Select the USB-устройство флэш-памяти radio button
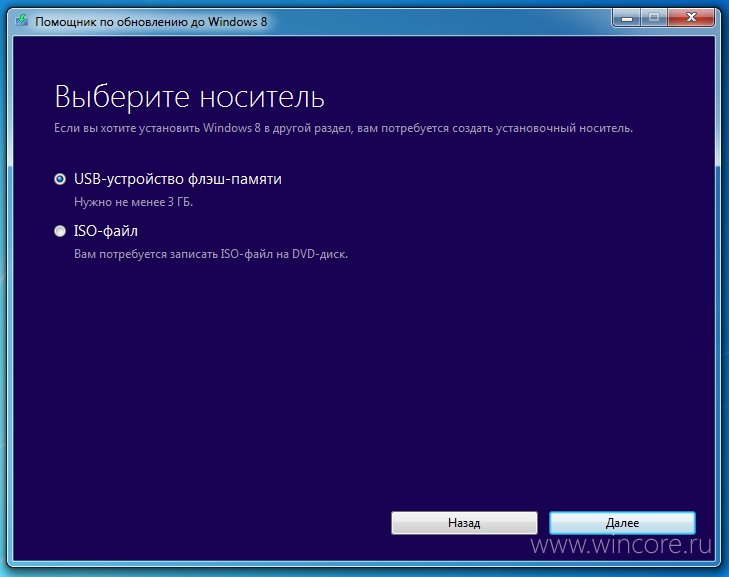 click(60, 179)
